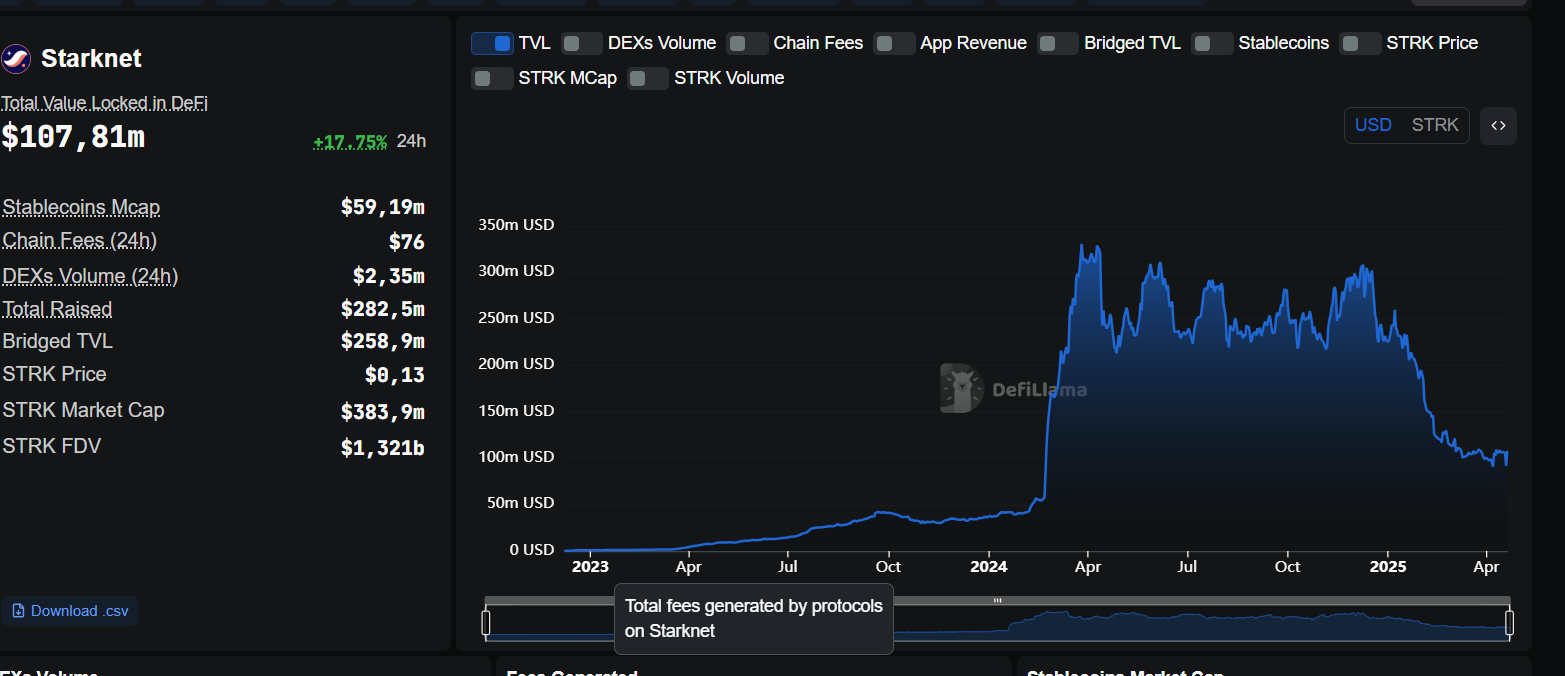Turn on the Chain Fees switch
1565x676 pixels.
tap(747, 43)
